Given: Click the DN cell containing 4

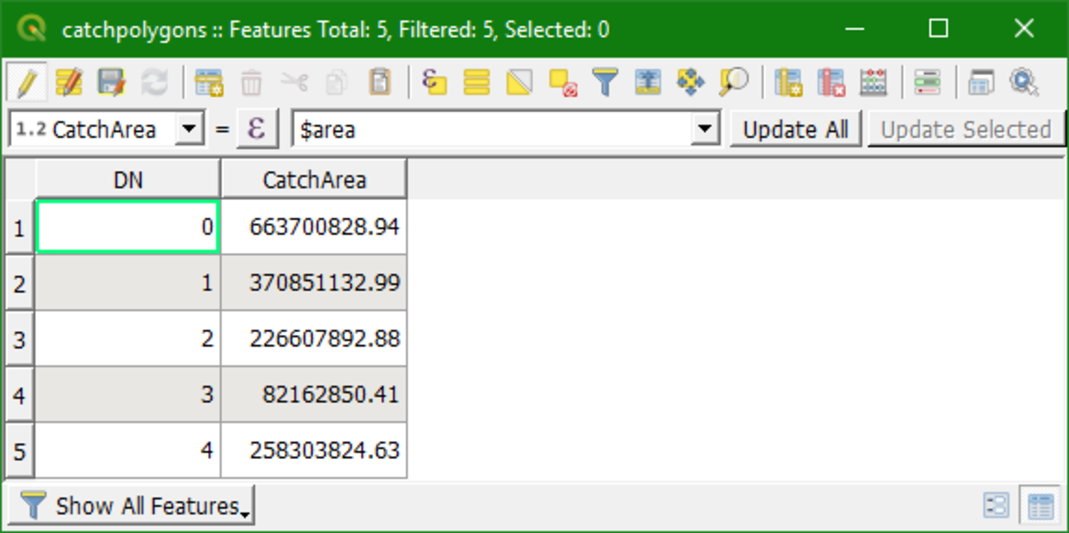Looking at the screenshot, I should click(x=127, y=451).
